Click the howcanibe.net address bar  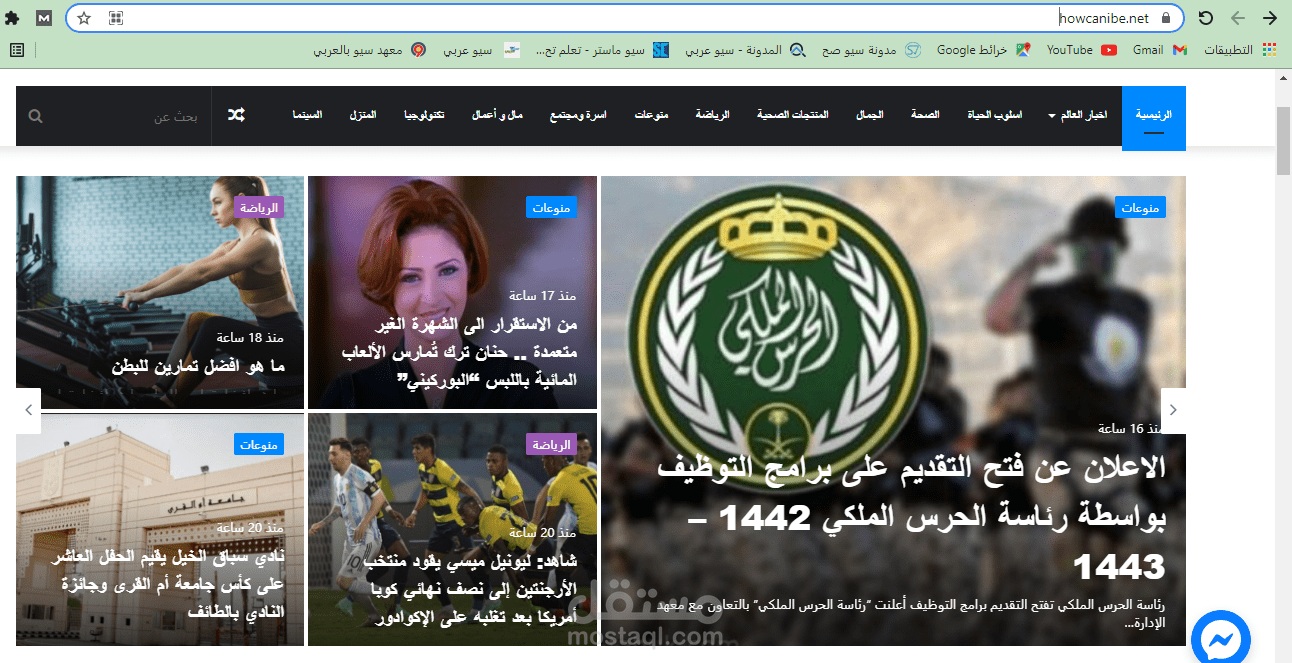point(625,18)
